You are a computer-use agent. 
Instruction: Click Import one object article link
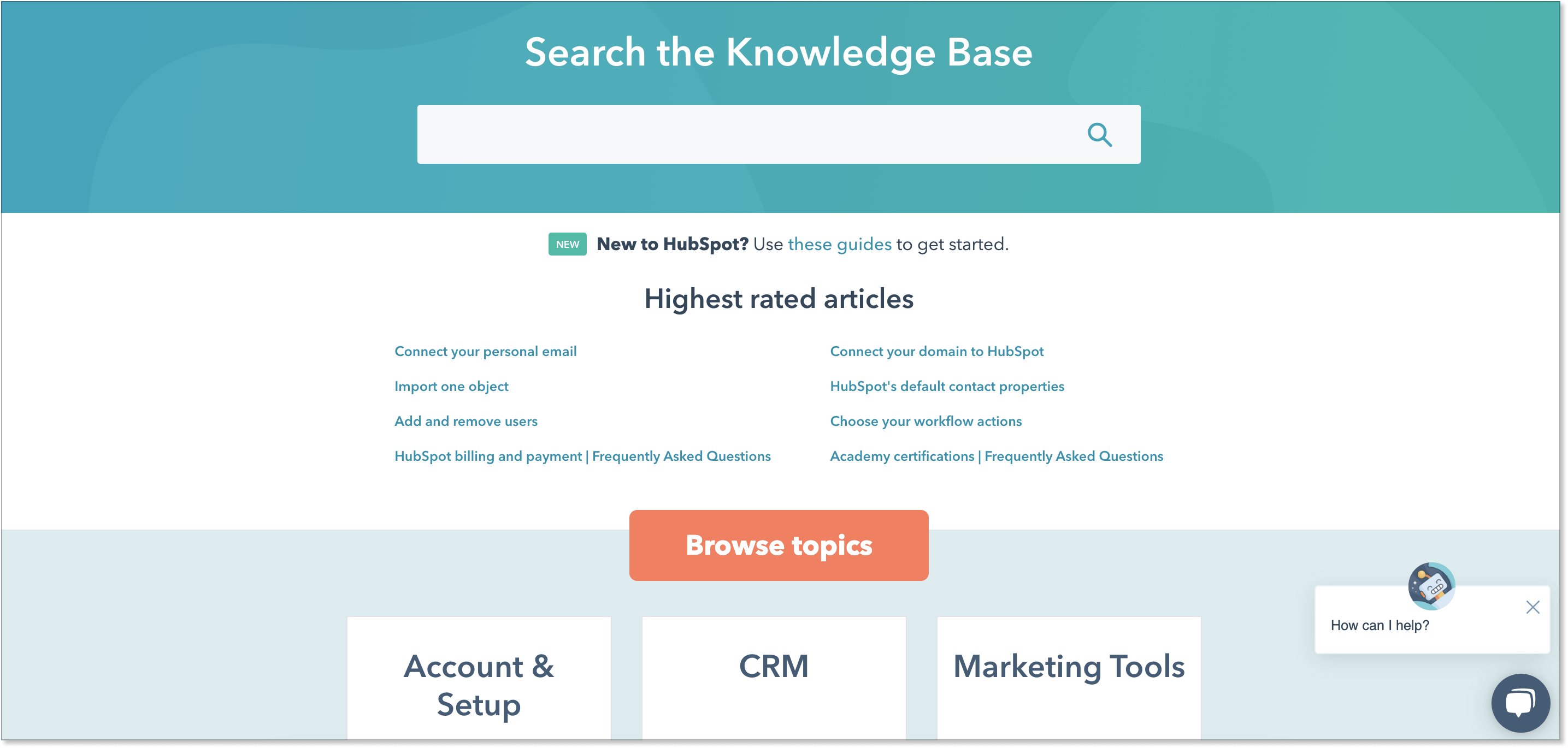point(451,386)
